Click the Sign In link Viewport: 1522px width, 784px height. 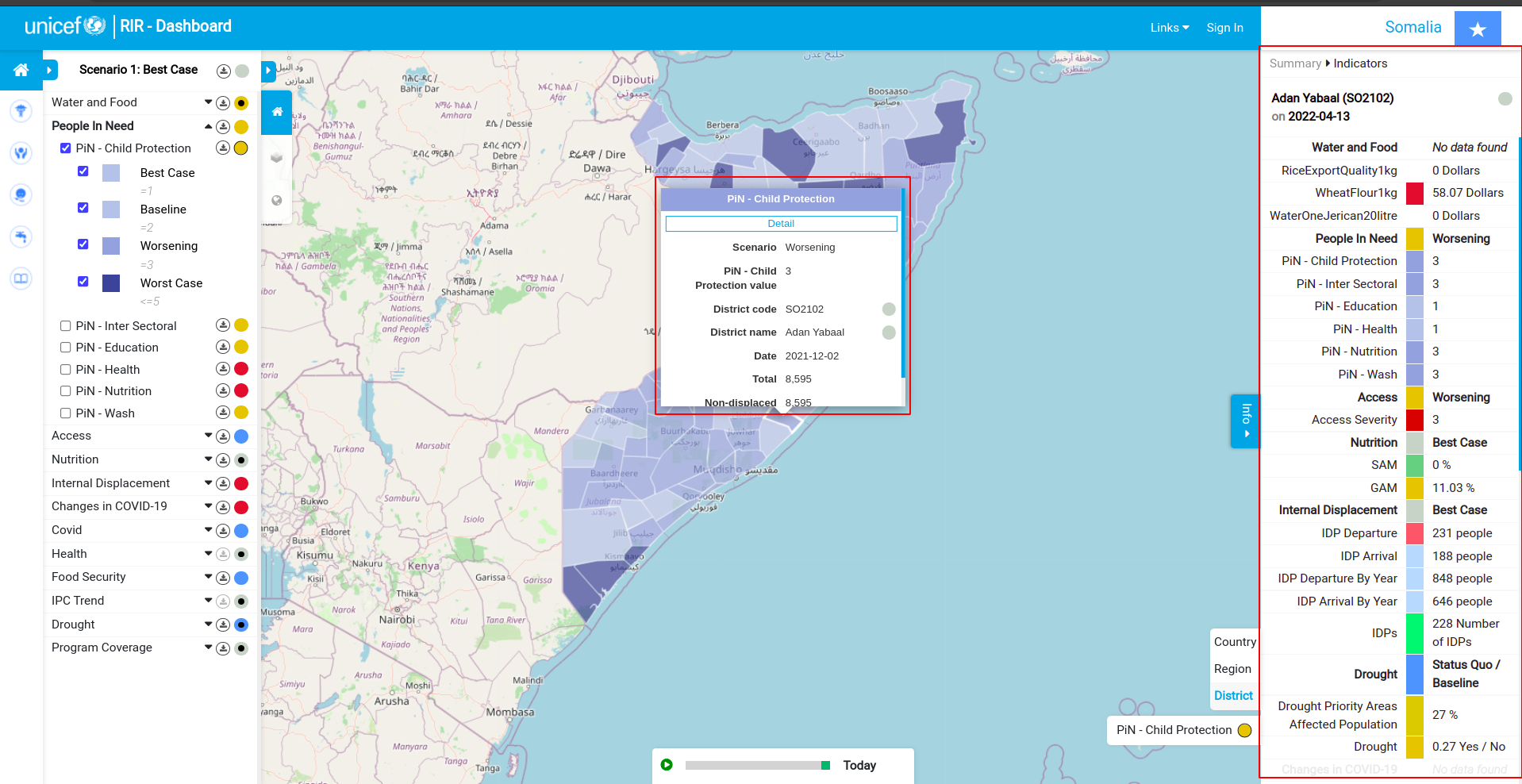coord(1224,28)
